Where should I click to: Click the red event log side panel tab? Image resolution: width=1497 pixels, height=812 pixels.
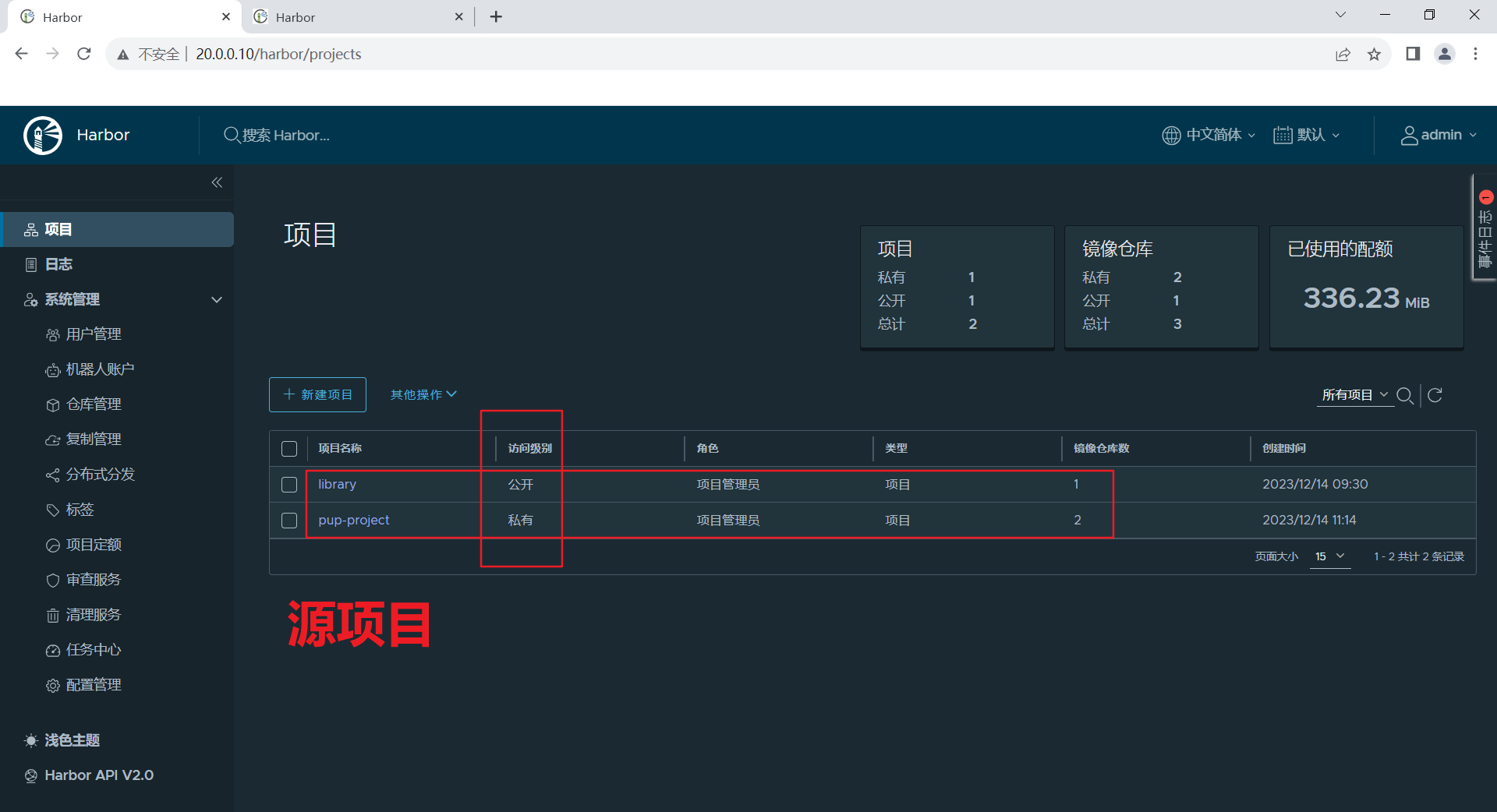1485,227
